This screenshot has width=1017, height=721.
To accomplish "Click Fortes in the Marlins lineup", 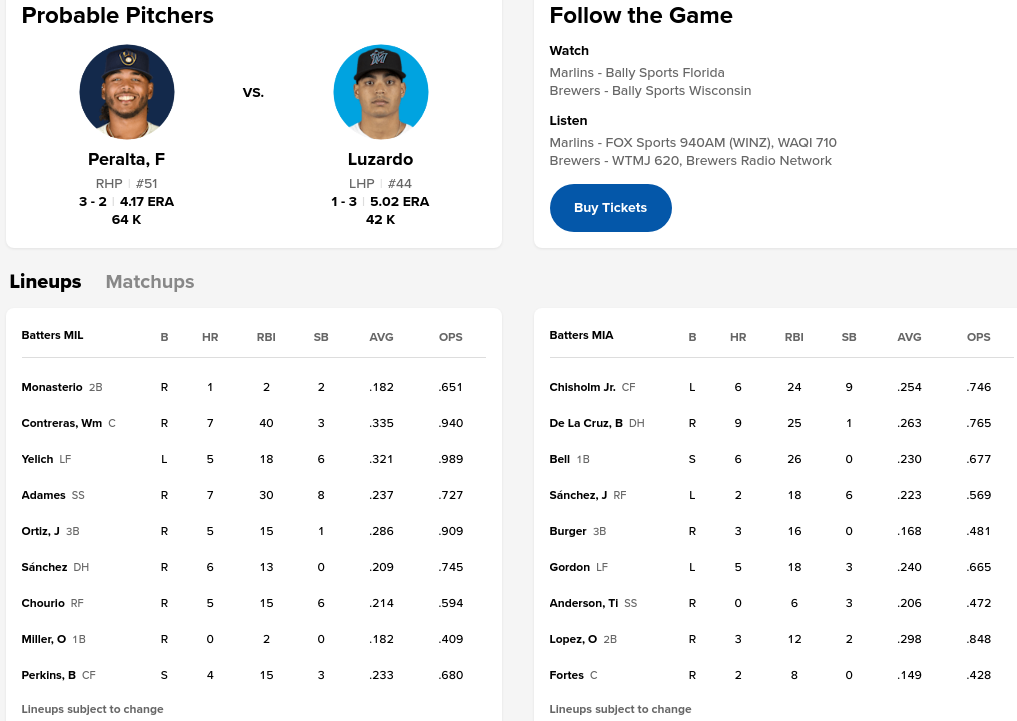I will click(567, 675).
